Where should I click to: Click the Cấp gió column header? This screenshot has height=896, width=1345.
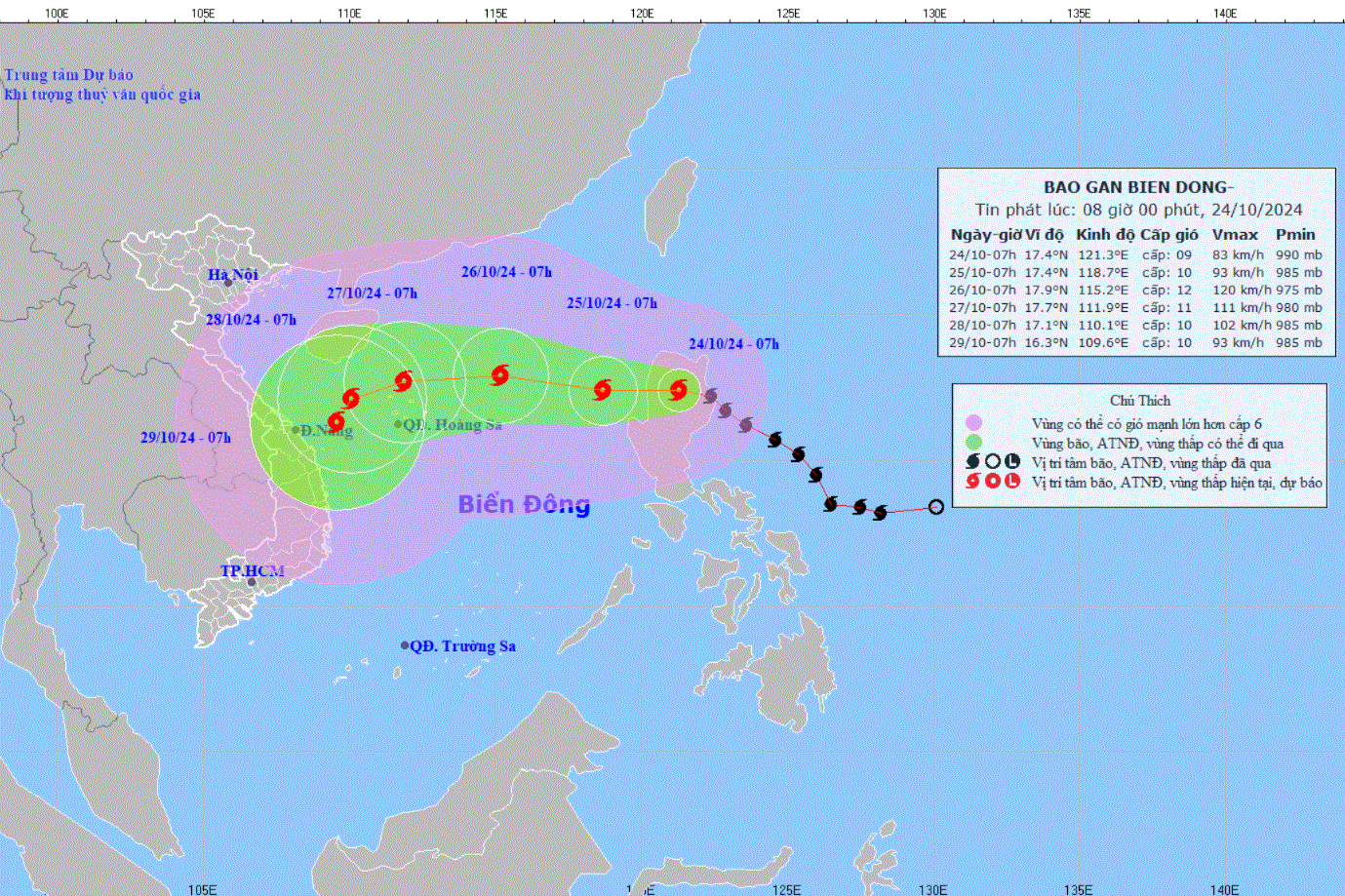click(x=1169, y=235)
